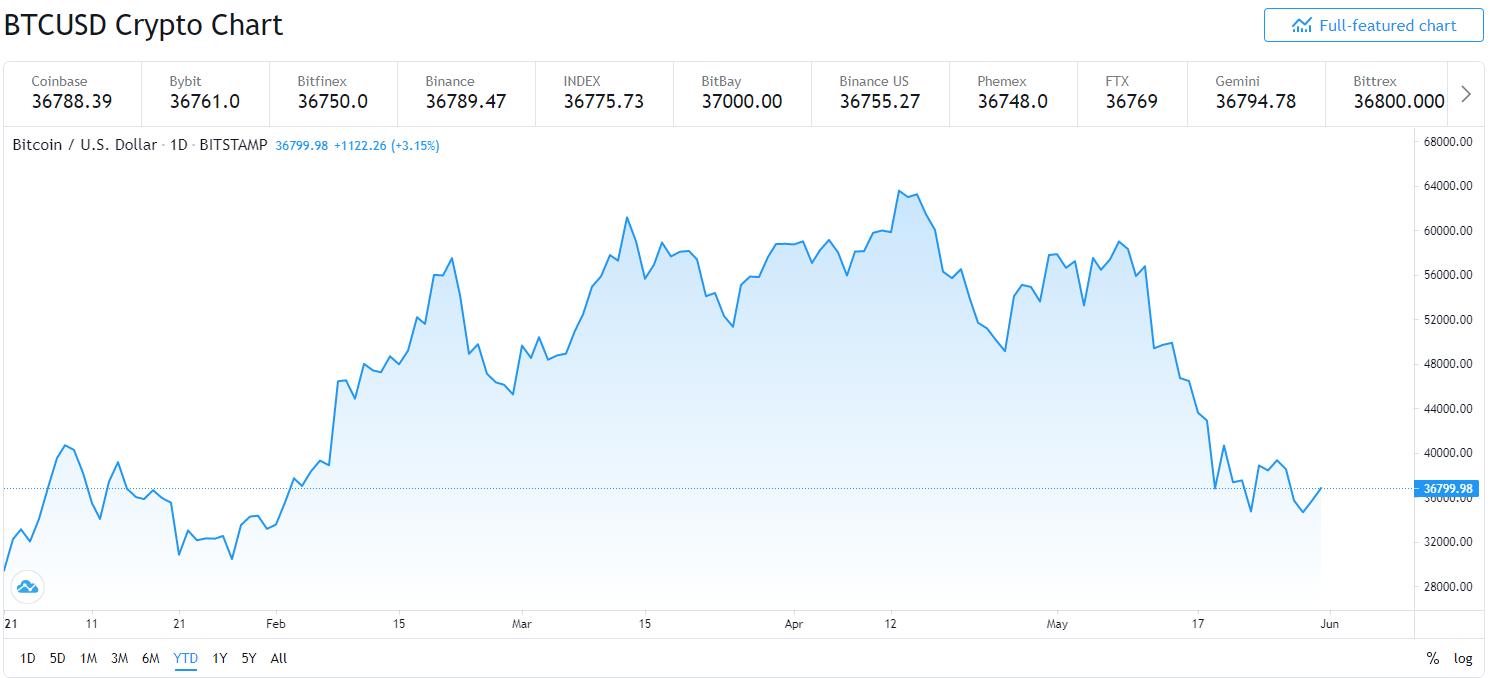View the All-time range
The height and width of the screenshot is (678, 1490).
pos(278,658)
